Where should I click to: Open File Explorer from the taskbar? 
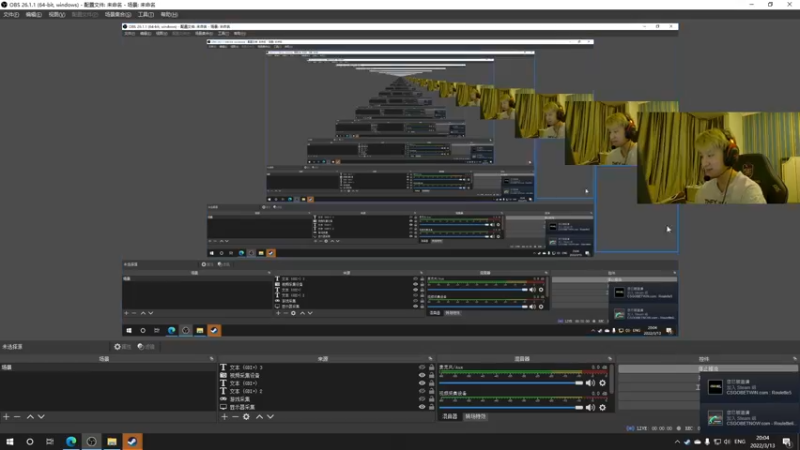pos(112,441)
